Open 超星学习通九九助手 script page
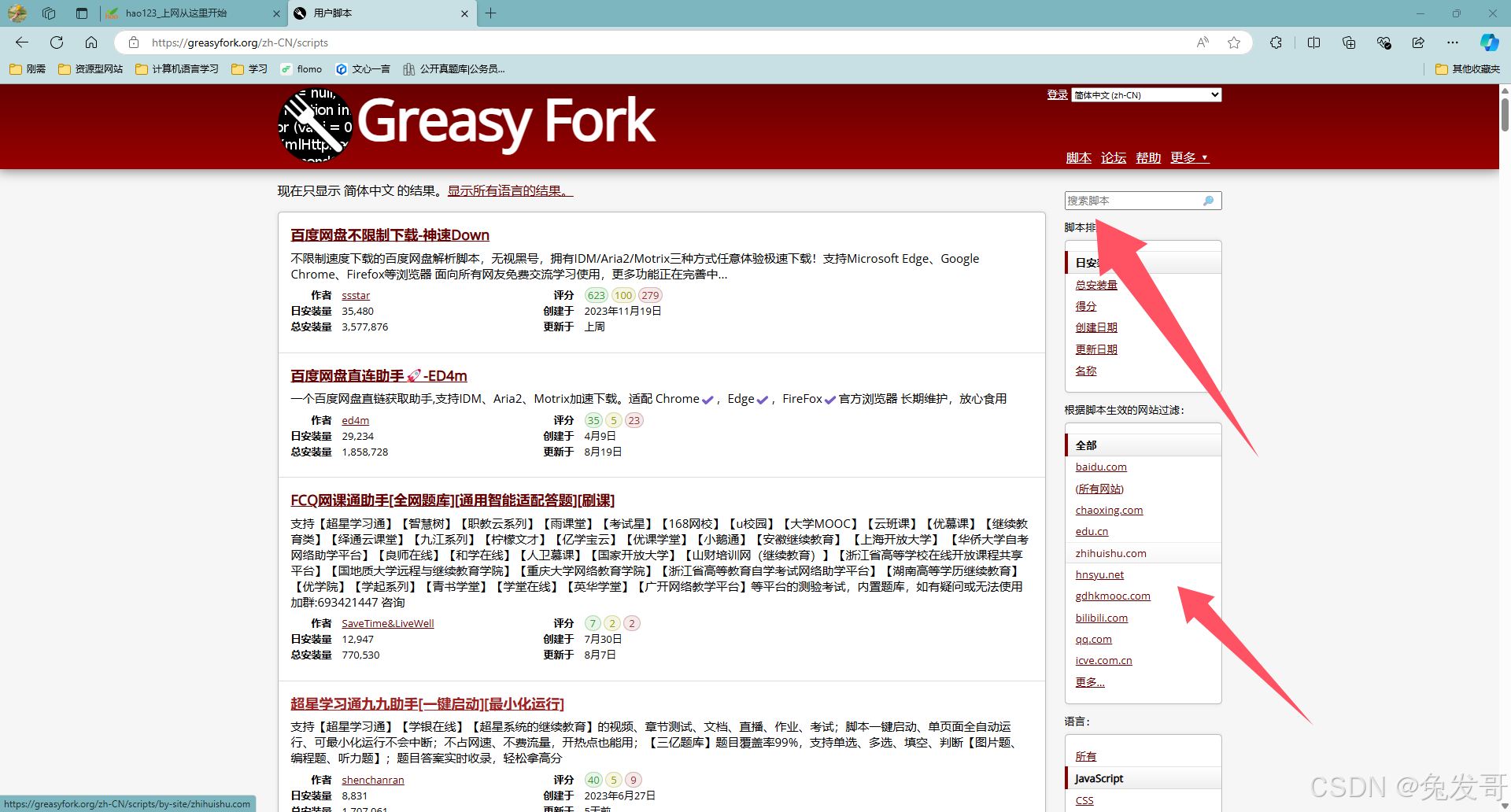 tap(427, 704)
